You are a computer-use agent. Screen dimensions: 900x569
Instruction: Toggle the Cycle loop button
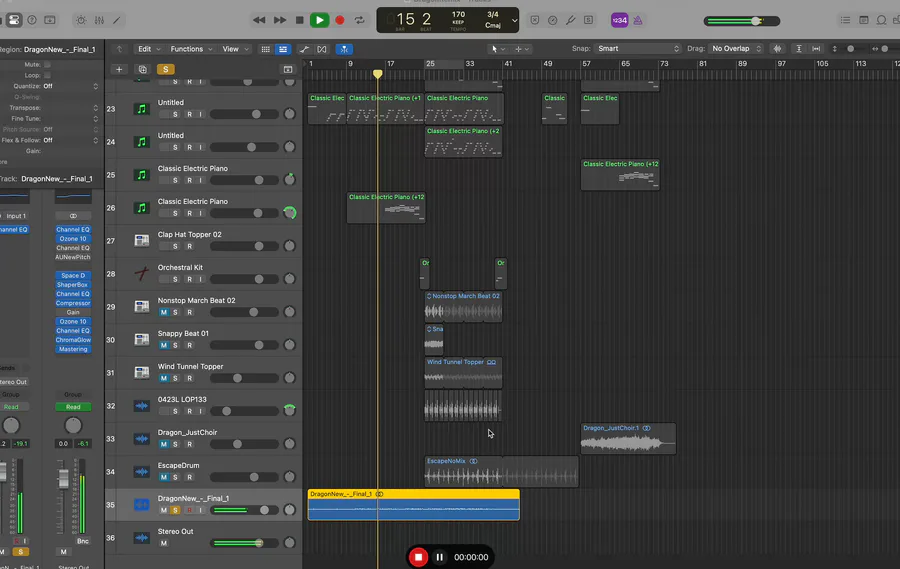tap(359, 20)
